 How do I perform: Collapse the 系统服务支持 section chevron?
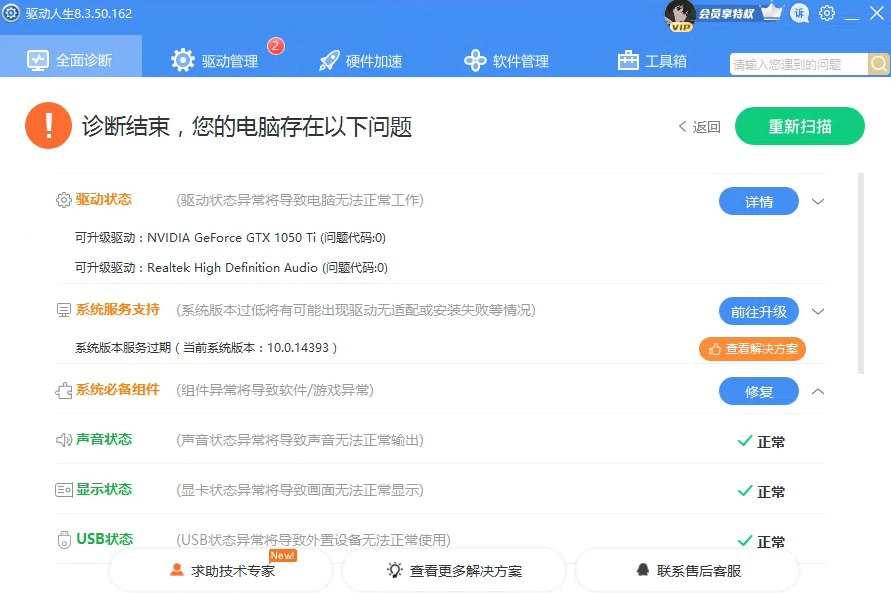coord(818,311)
